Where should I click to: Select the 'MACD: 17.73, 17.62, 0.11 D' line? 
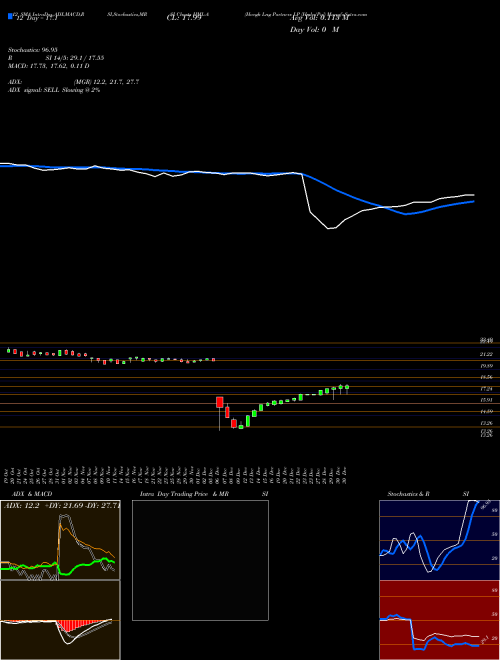coord(49,66)
